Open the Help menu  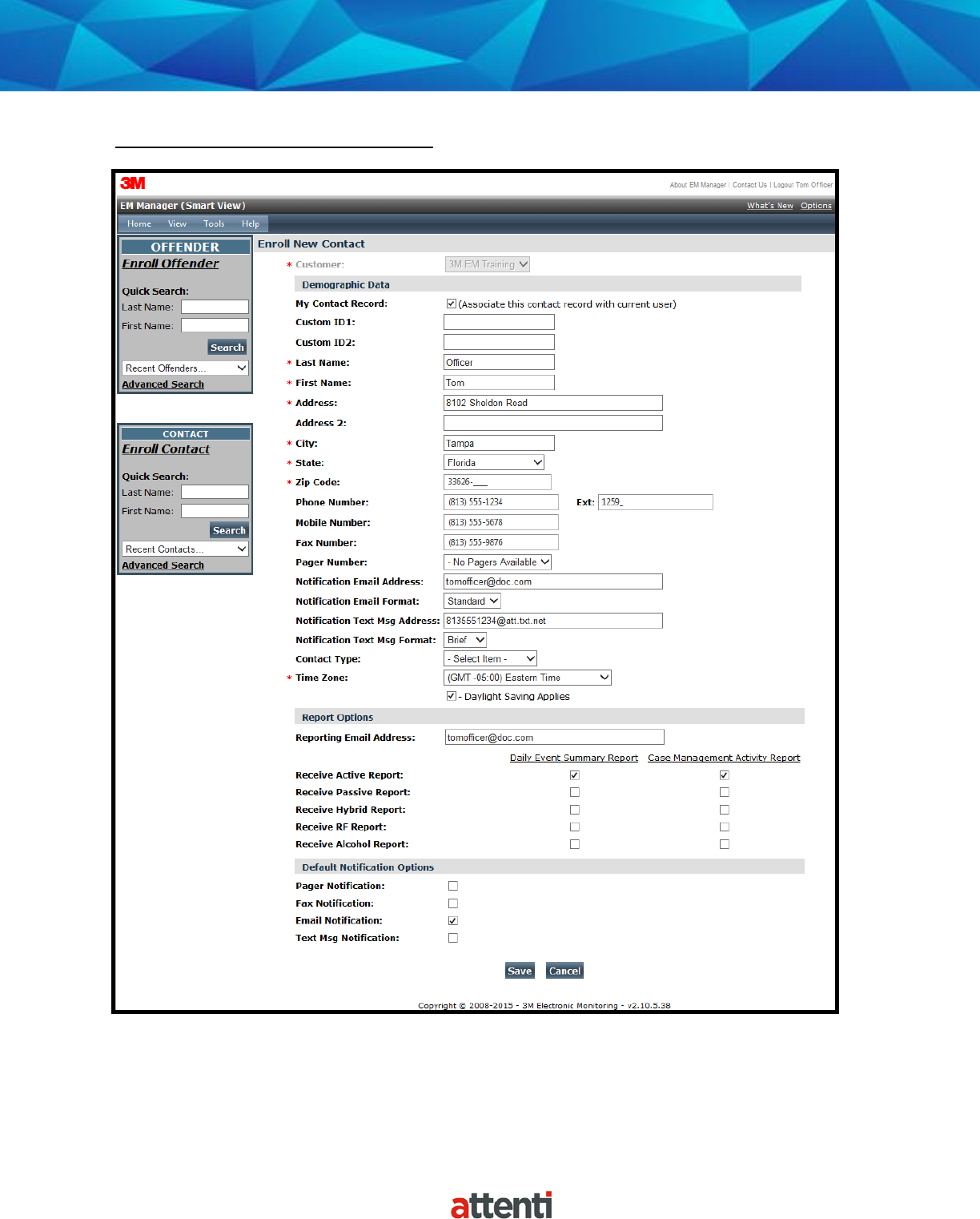tap(251, 224)
